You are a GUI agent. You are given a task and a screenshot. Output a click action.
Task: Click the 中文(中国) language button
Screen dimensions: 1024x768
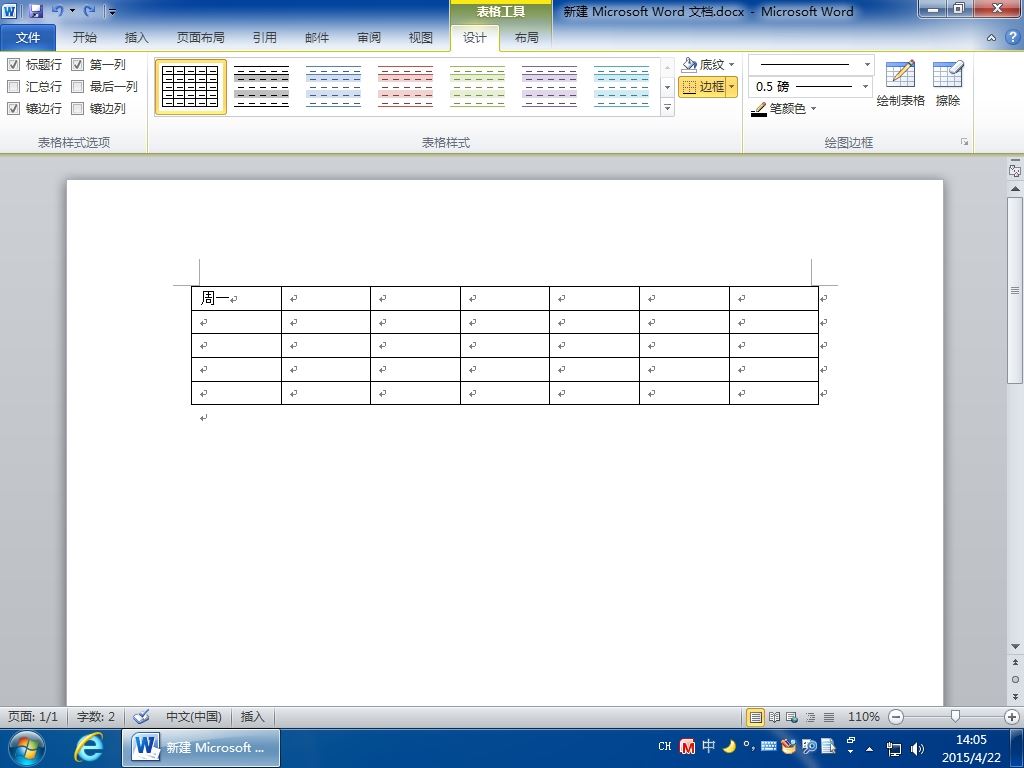pos(194,717)
